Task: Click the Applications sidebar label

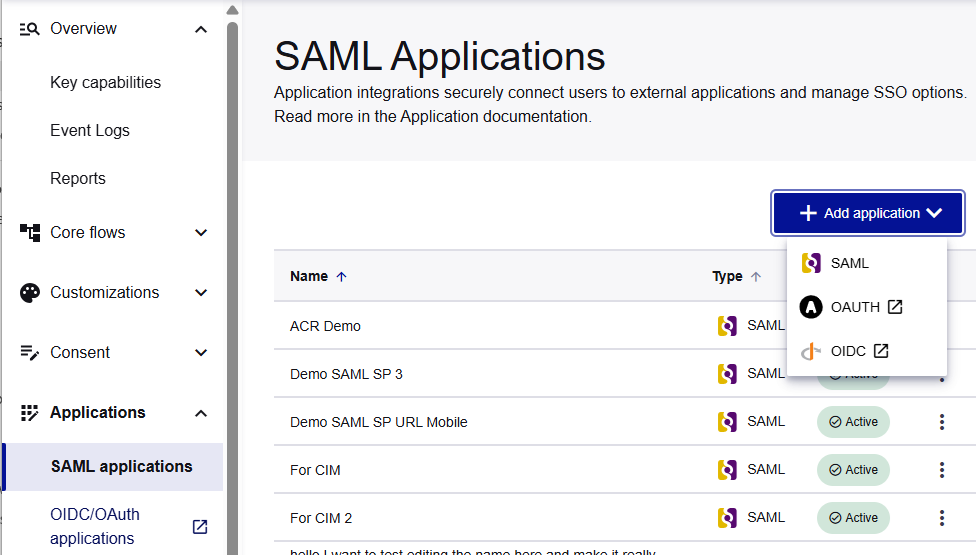Action: (98, 413)
